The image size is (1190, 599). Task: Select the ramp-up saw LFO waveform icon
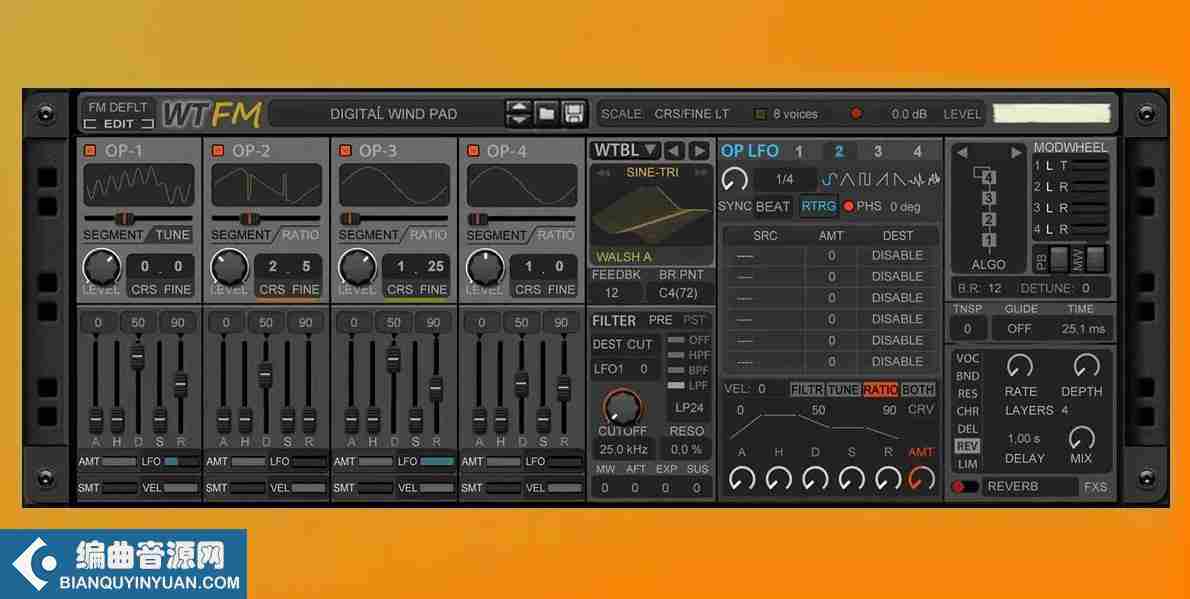[x=882, y=180]
